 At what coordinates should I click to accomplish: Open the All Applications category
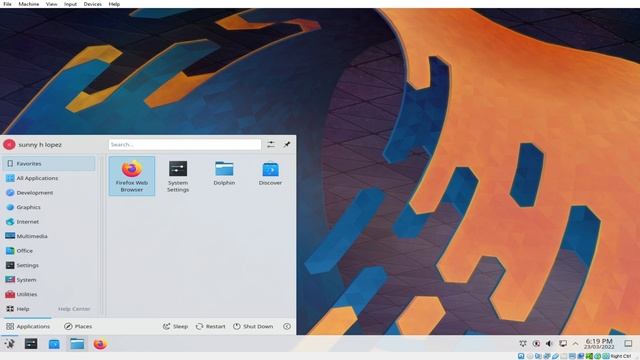tap(49, 178)
